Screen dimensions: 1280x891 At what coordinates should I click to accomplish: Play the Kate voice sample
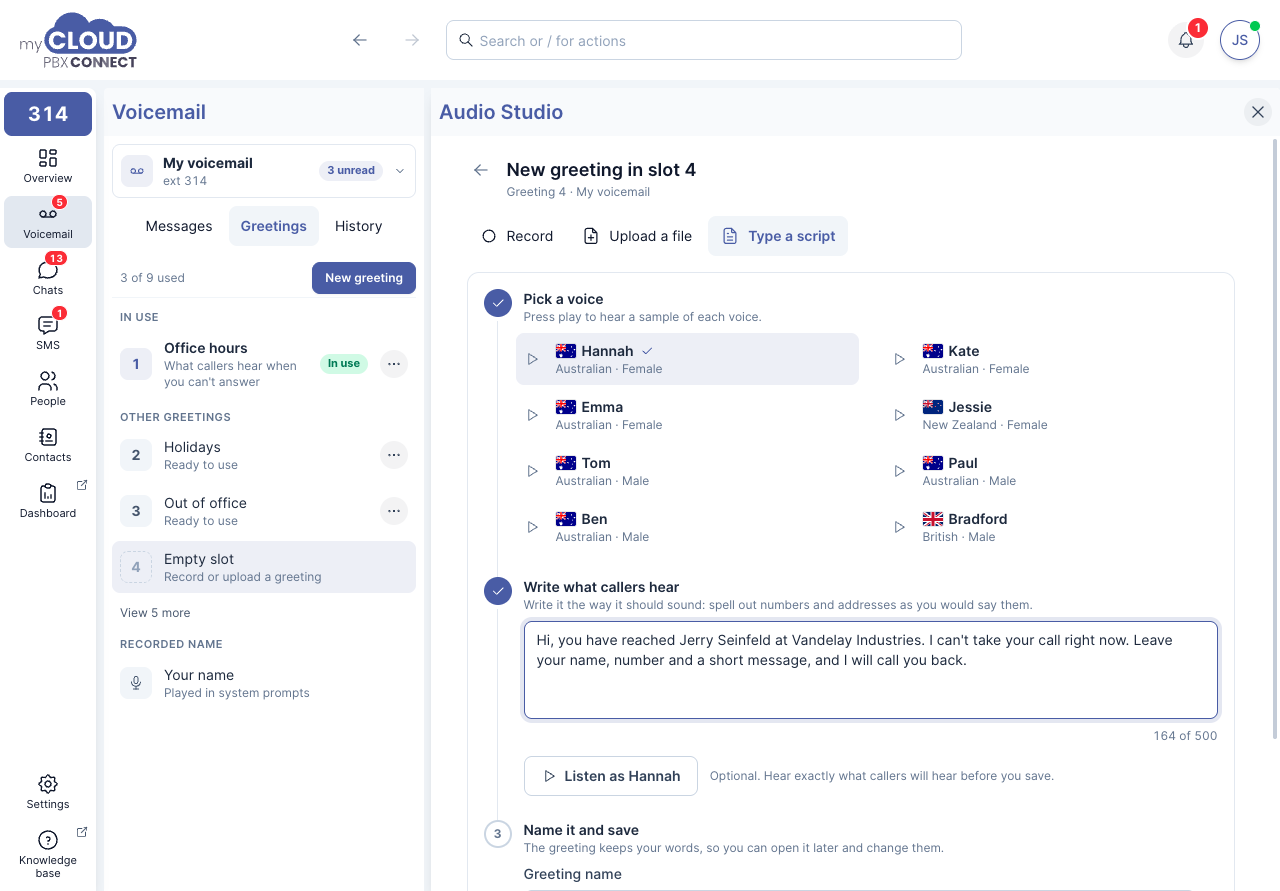900,359
